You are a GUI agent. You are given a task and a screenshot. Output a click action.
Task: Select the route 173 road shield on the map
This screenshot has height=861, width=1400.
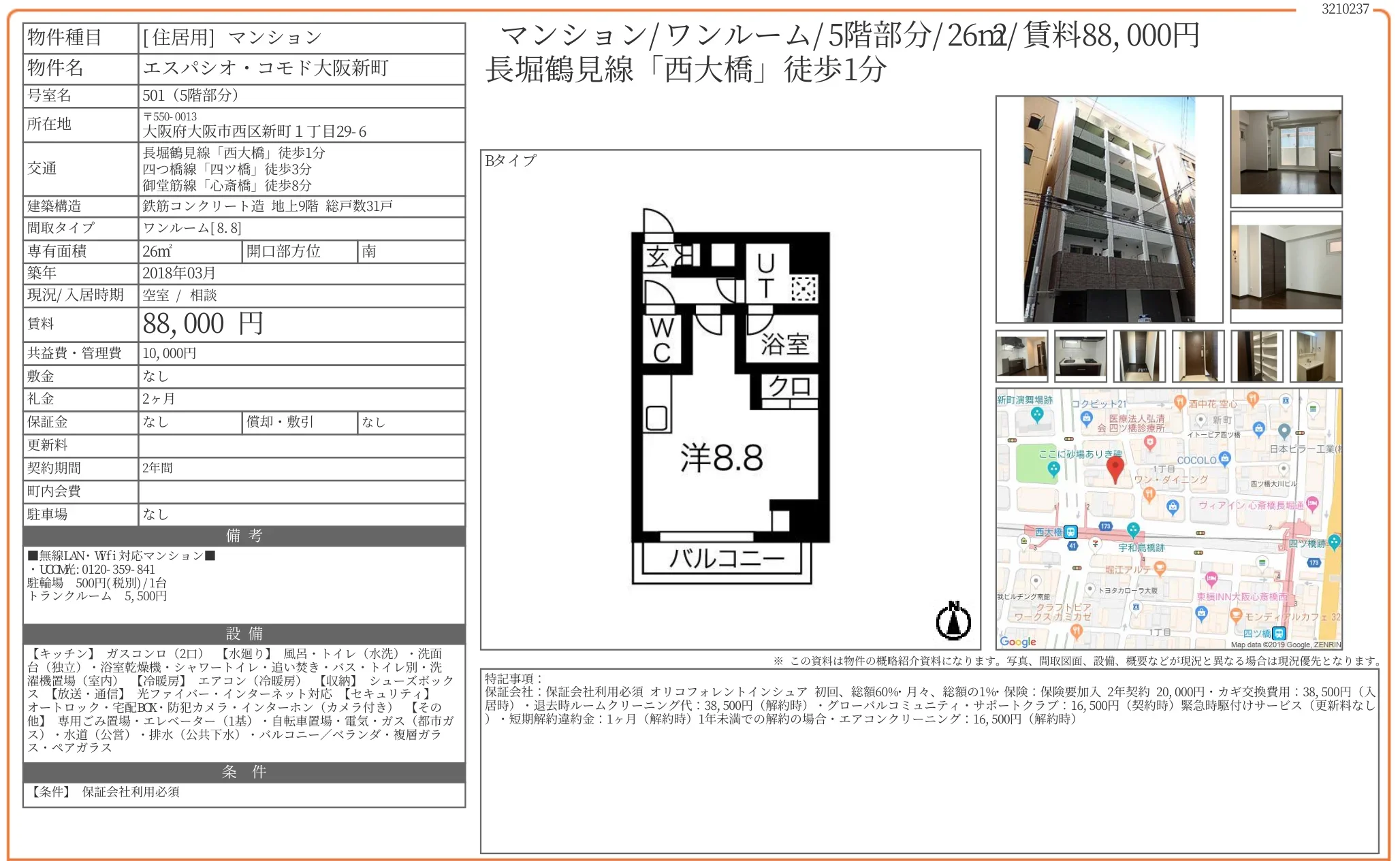1106,525
